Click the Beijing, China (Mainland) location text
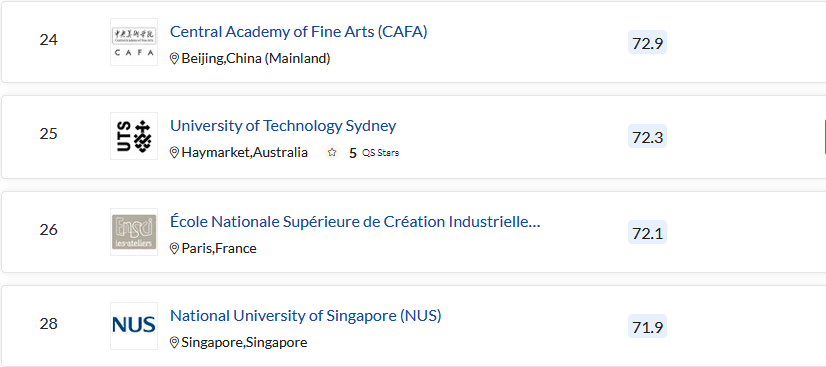The image size is (826, 367). 256,58
